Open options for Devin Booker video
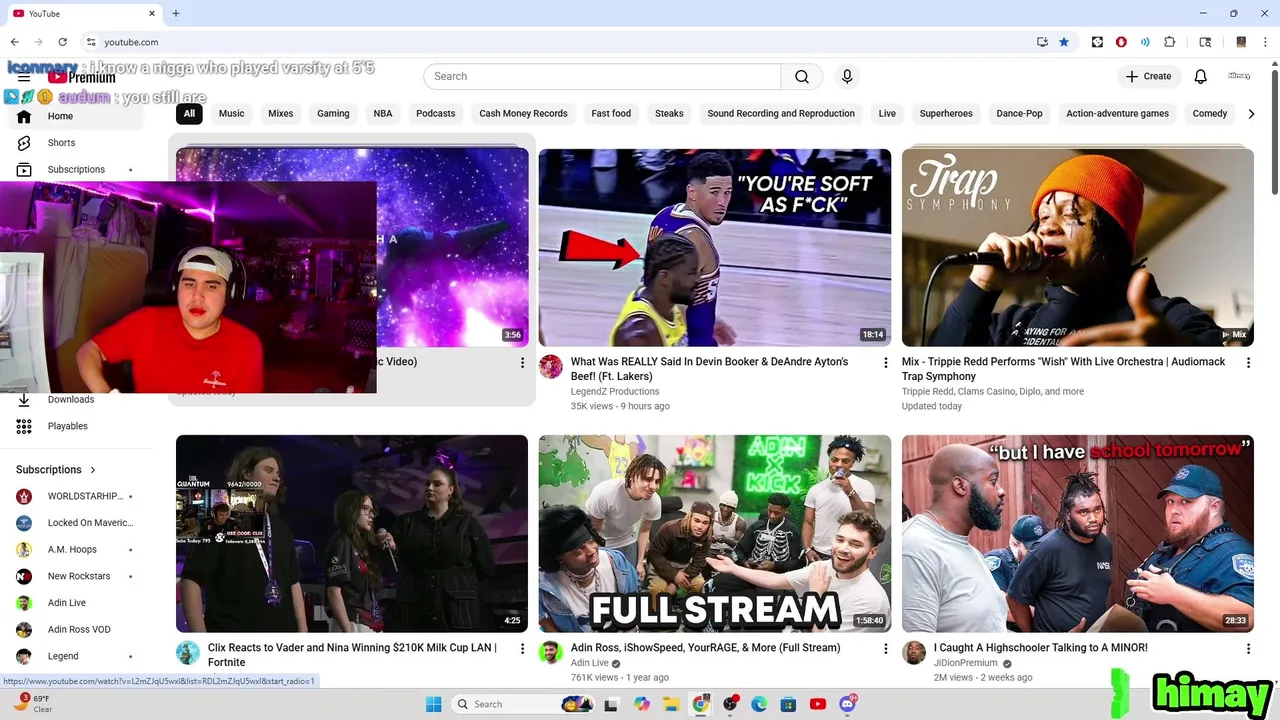 885,362
